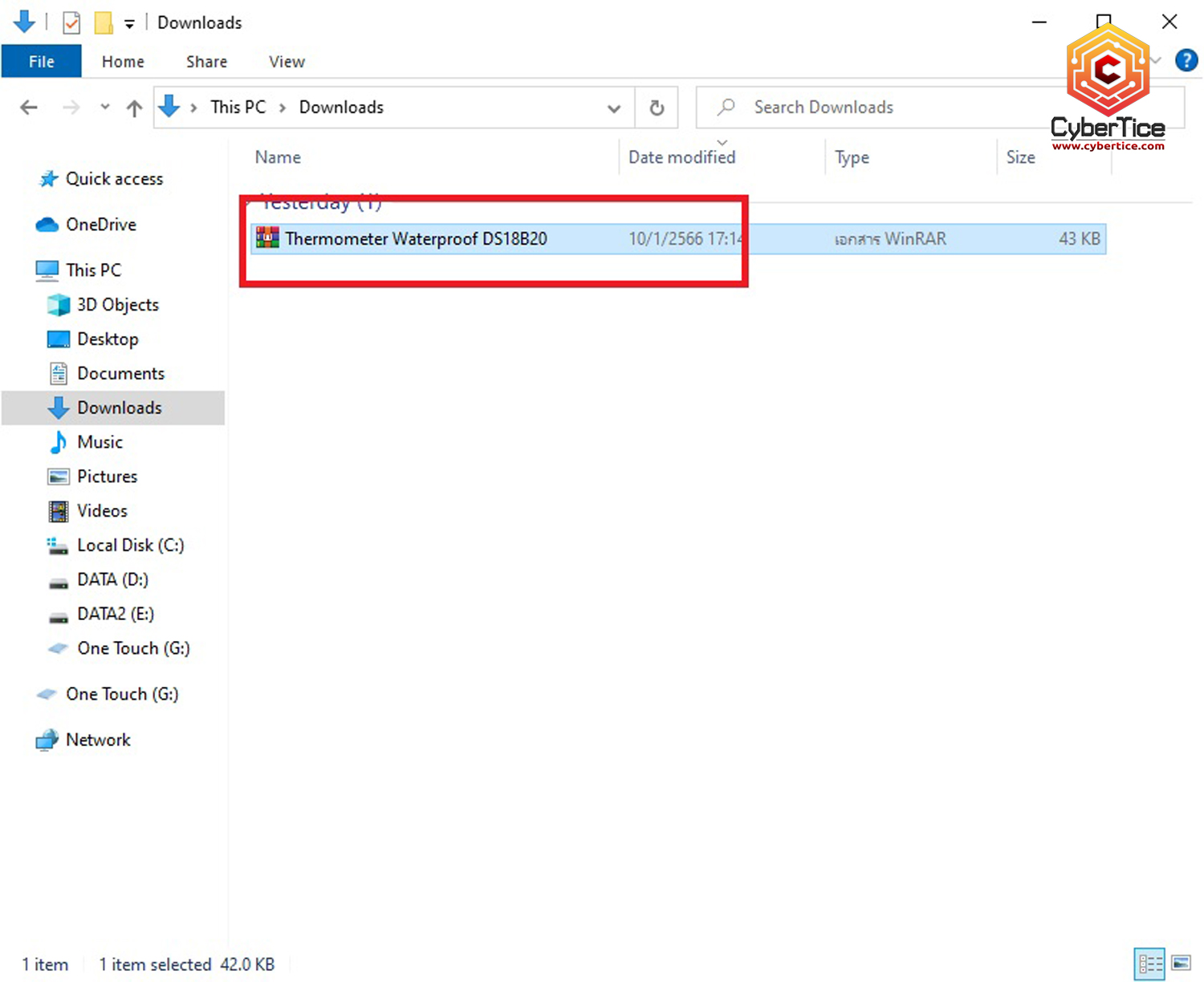Screen dimensions: 1204x982
Task: Open the Share ribbon tab
Action: (206, 62)
